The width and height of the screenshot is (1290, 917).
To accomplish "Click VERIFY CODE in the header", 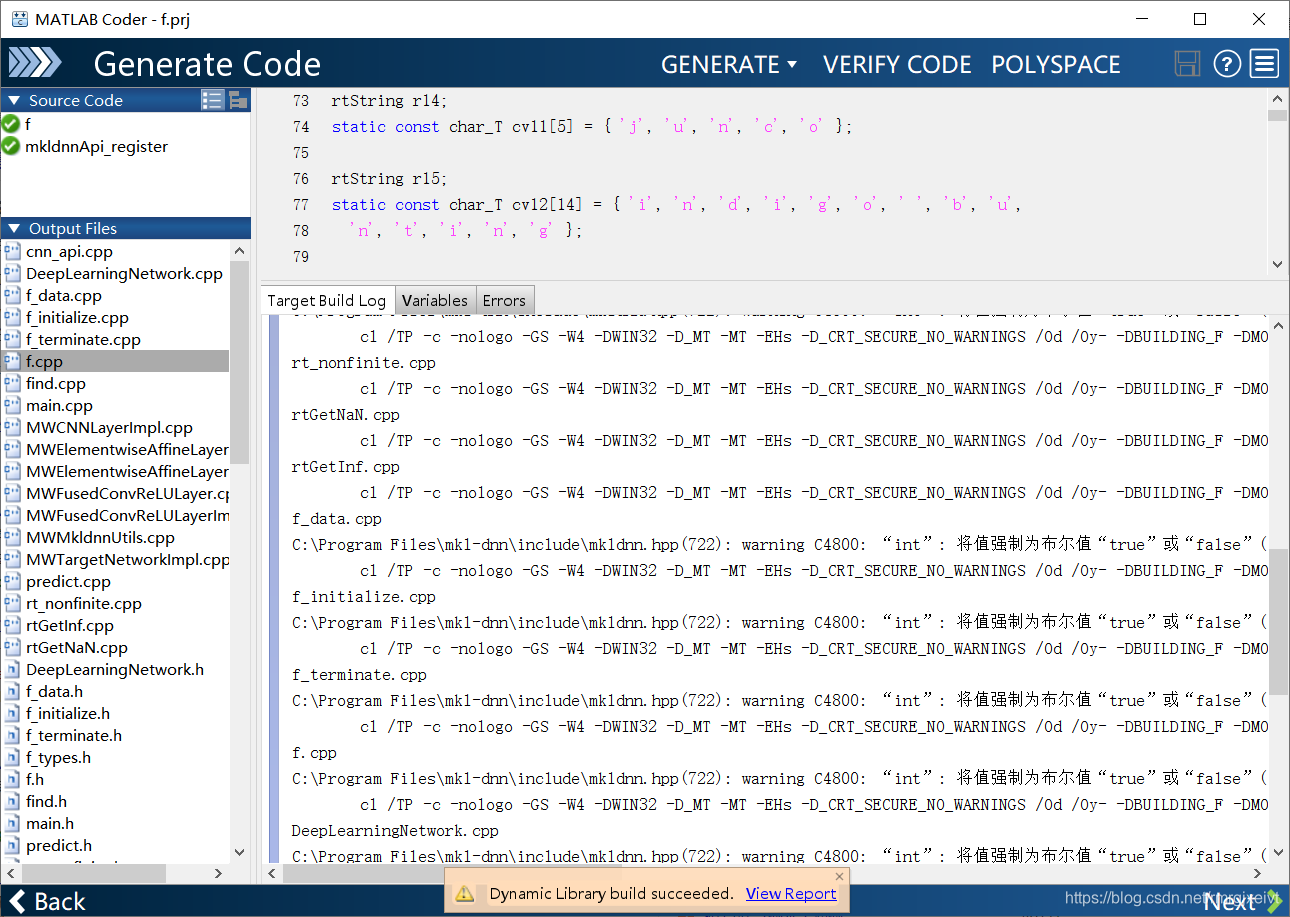I will click(x=897, y=64).
